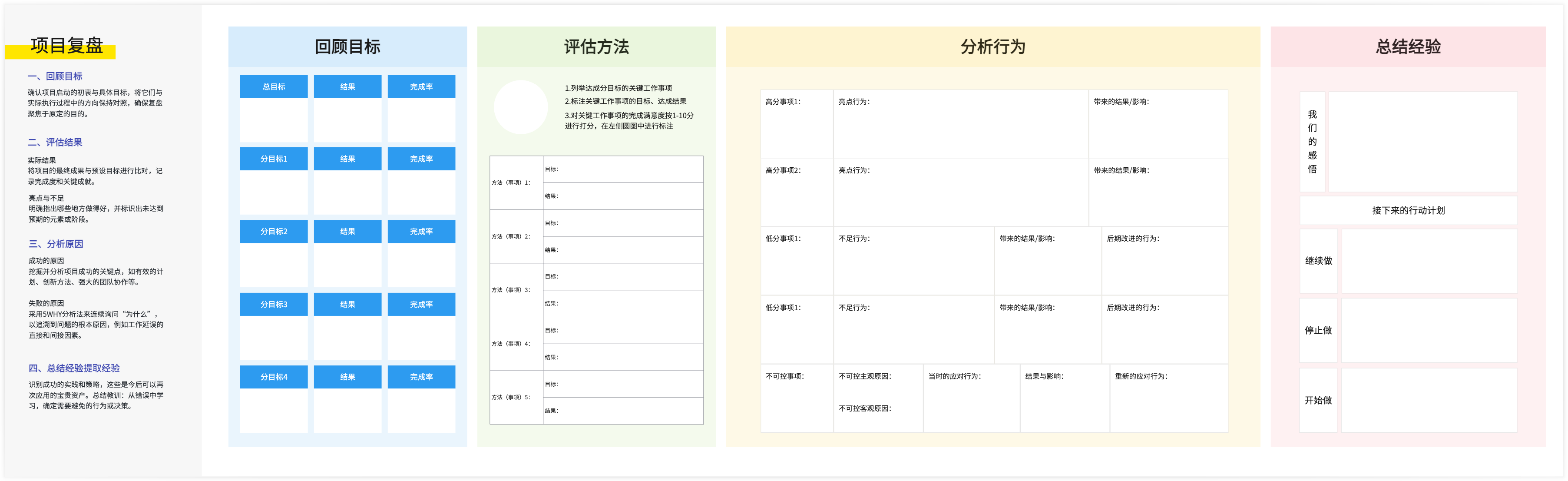
Task: Click the 一、回顾目标 sidebar heading
Action: [55, 76]
